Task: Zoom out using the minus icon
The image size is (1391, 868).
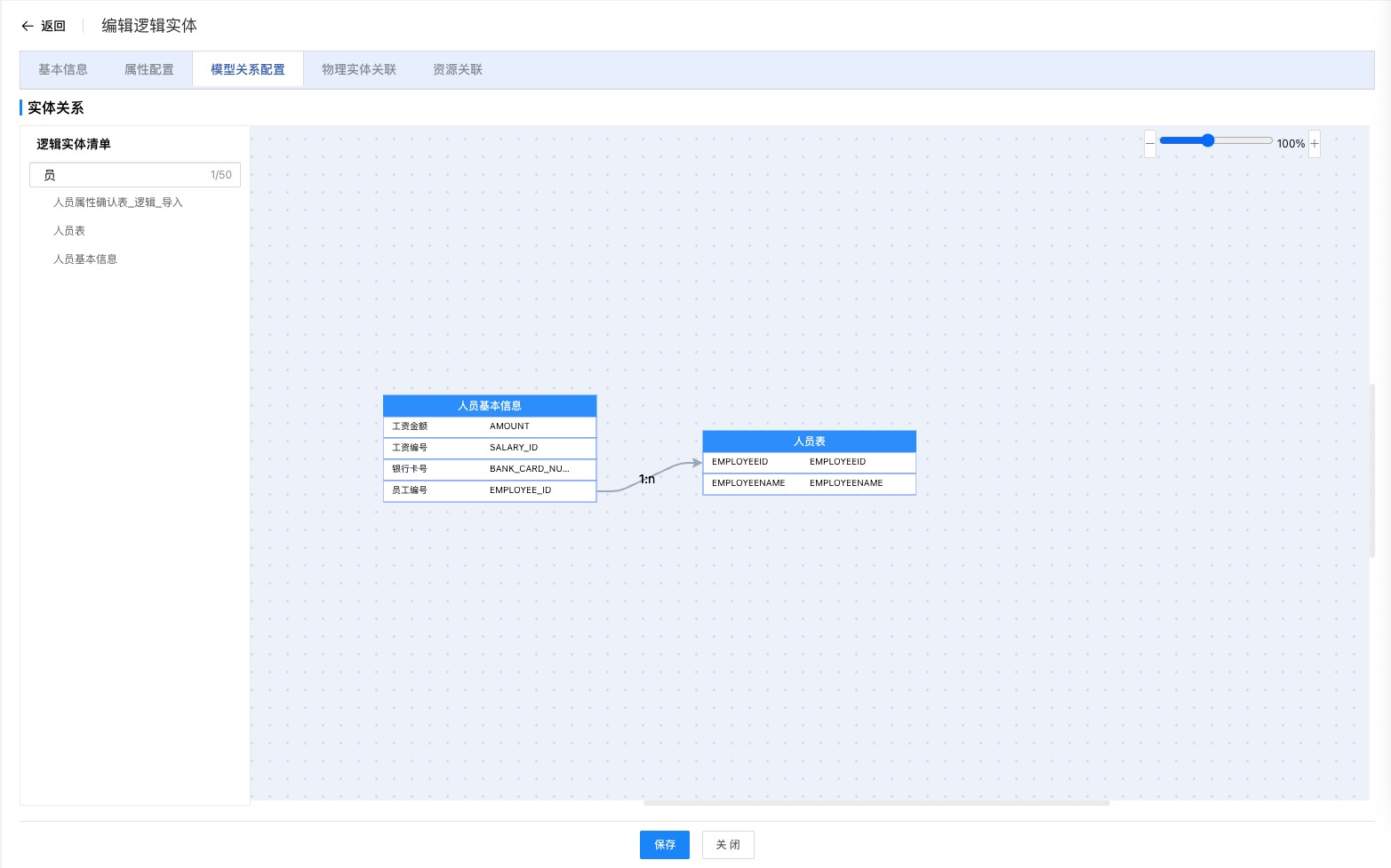Action: point(1150,143)
